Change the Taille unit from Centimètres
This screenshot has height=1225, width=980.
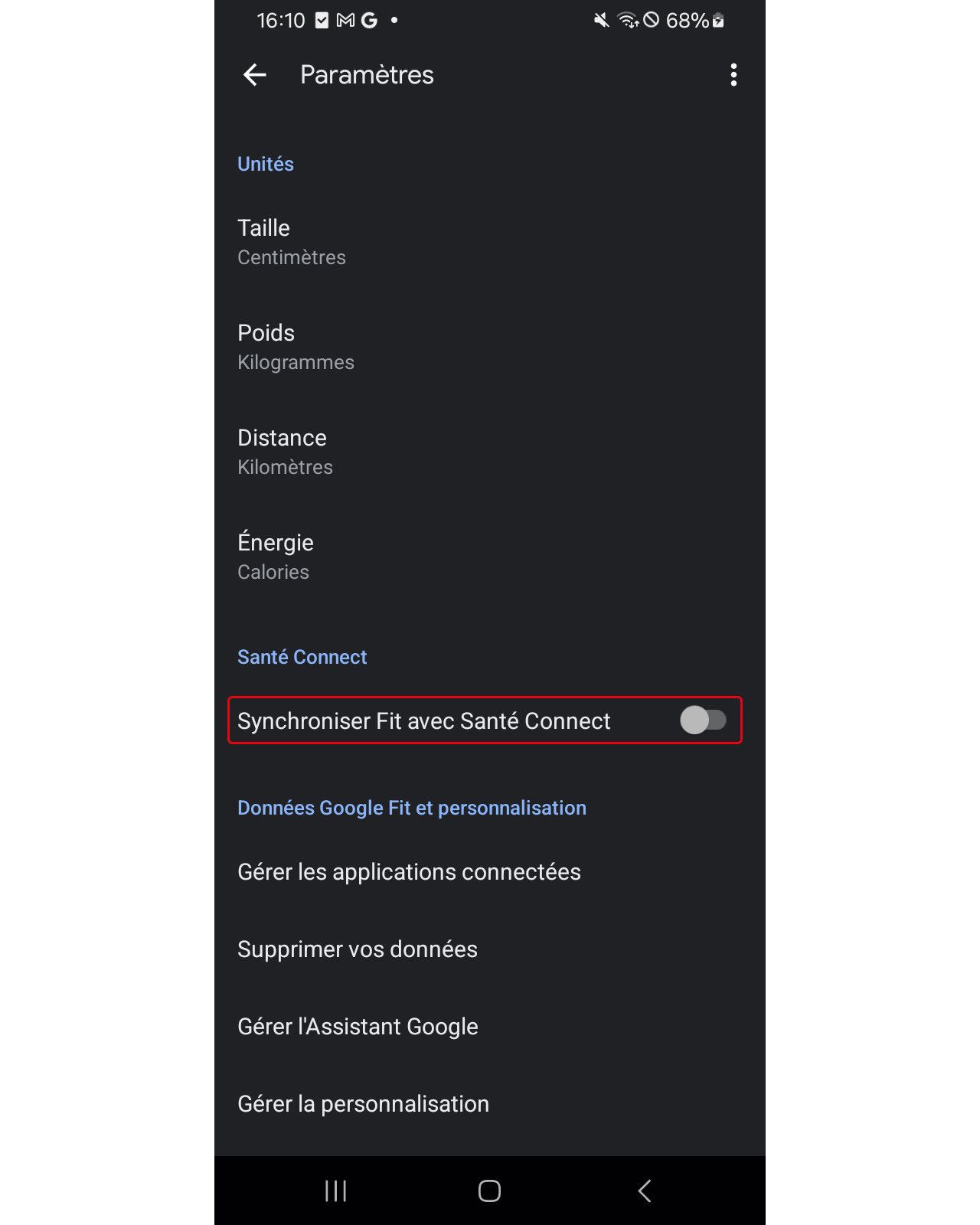[490, 242]
